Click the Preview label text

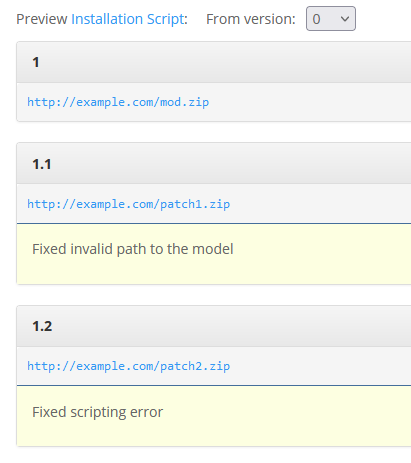[42, 19]
